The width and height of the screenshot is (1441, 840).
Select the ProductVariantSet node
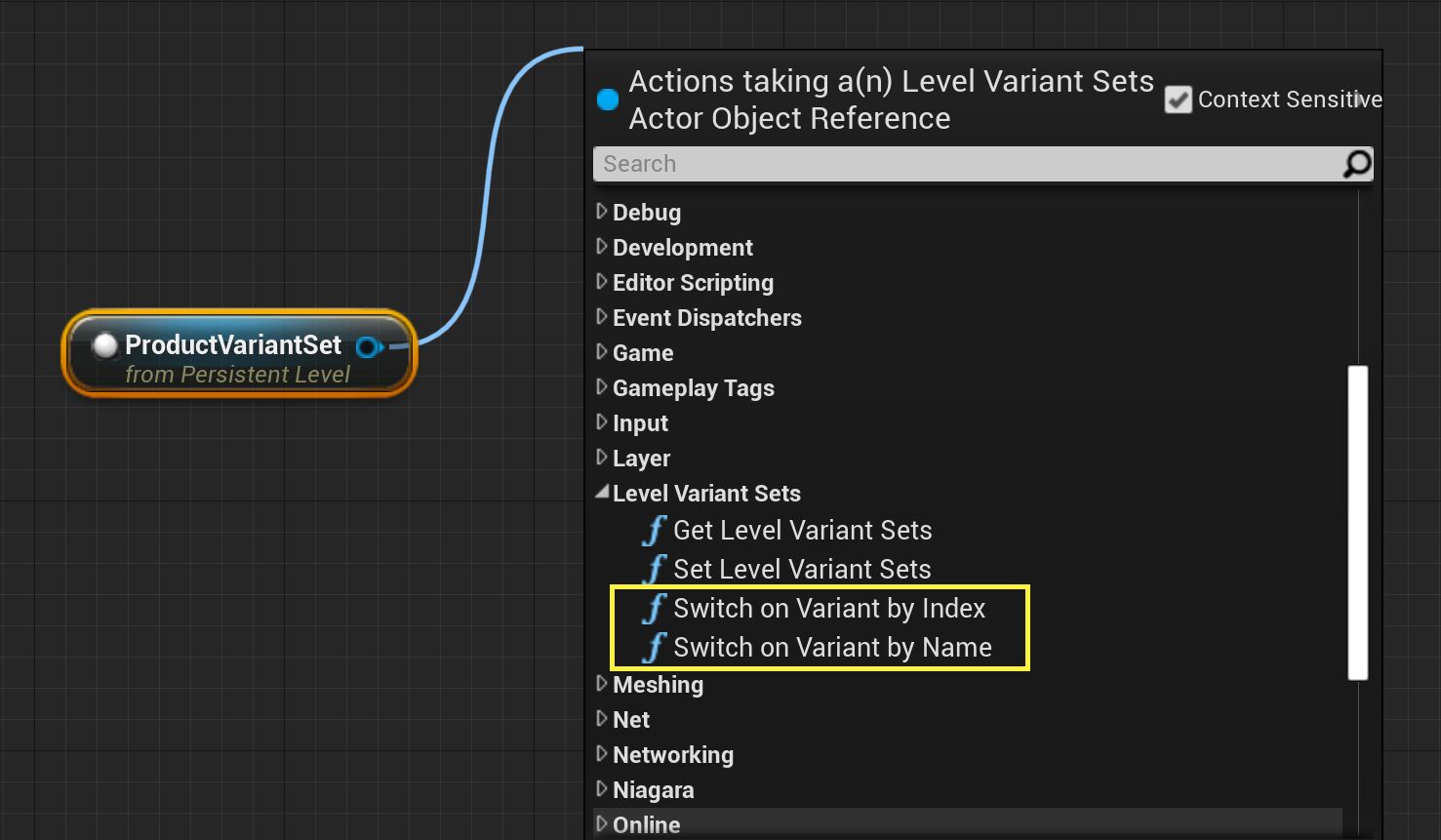pyautogui.click(x=234, y=345)
